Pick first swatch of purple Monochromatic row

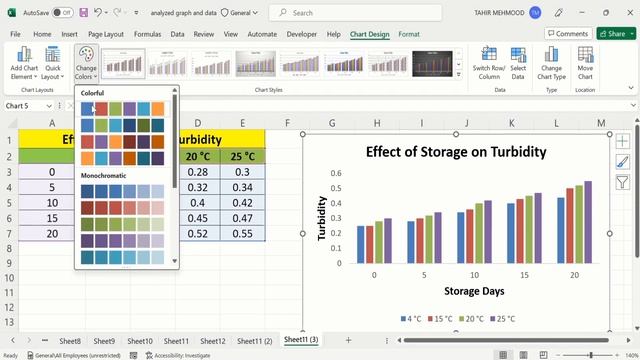pyautogui.click(x=87, y=241)
